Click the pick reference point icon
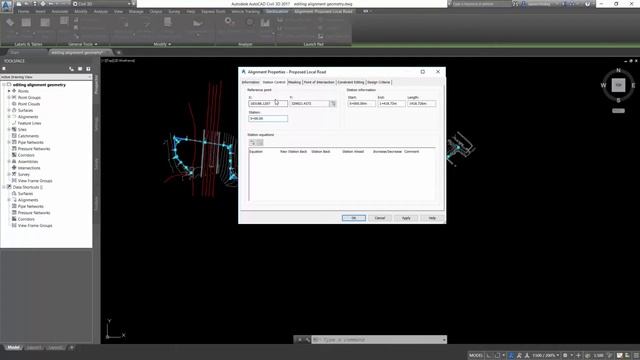This screenshot has height=360, width=640. [333, 104]
